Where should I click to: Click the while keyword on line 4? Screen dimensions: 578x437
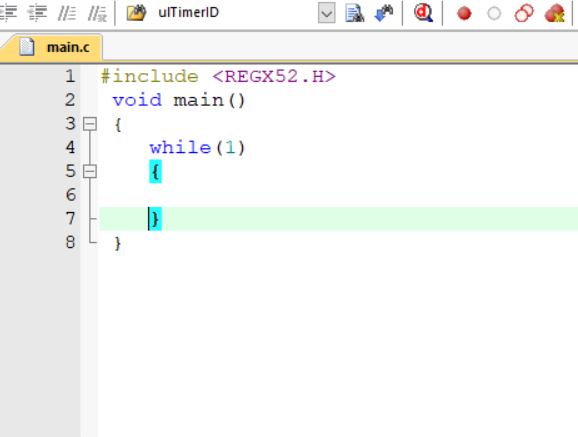(180, 148)
